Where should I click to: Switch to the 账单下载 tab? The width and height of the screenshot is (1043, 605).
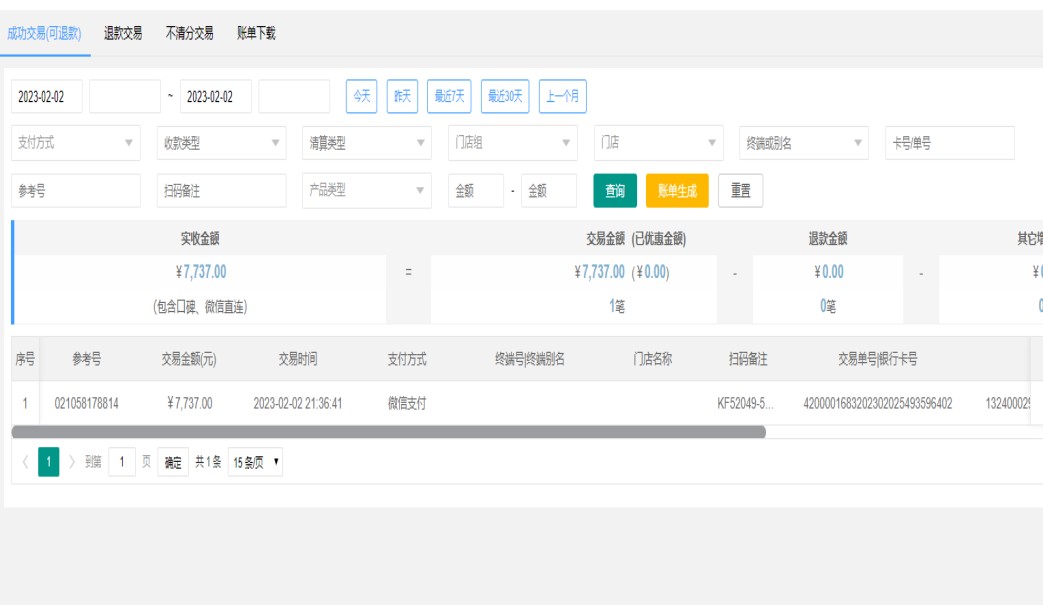256,33
